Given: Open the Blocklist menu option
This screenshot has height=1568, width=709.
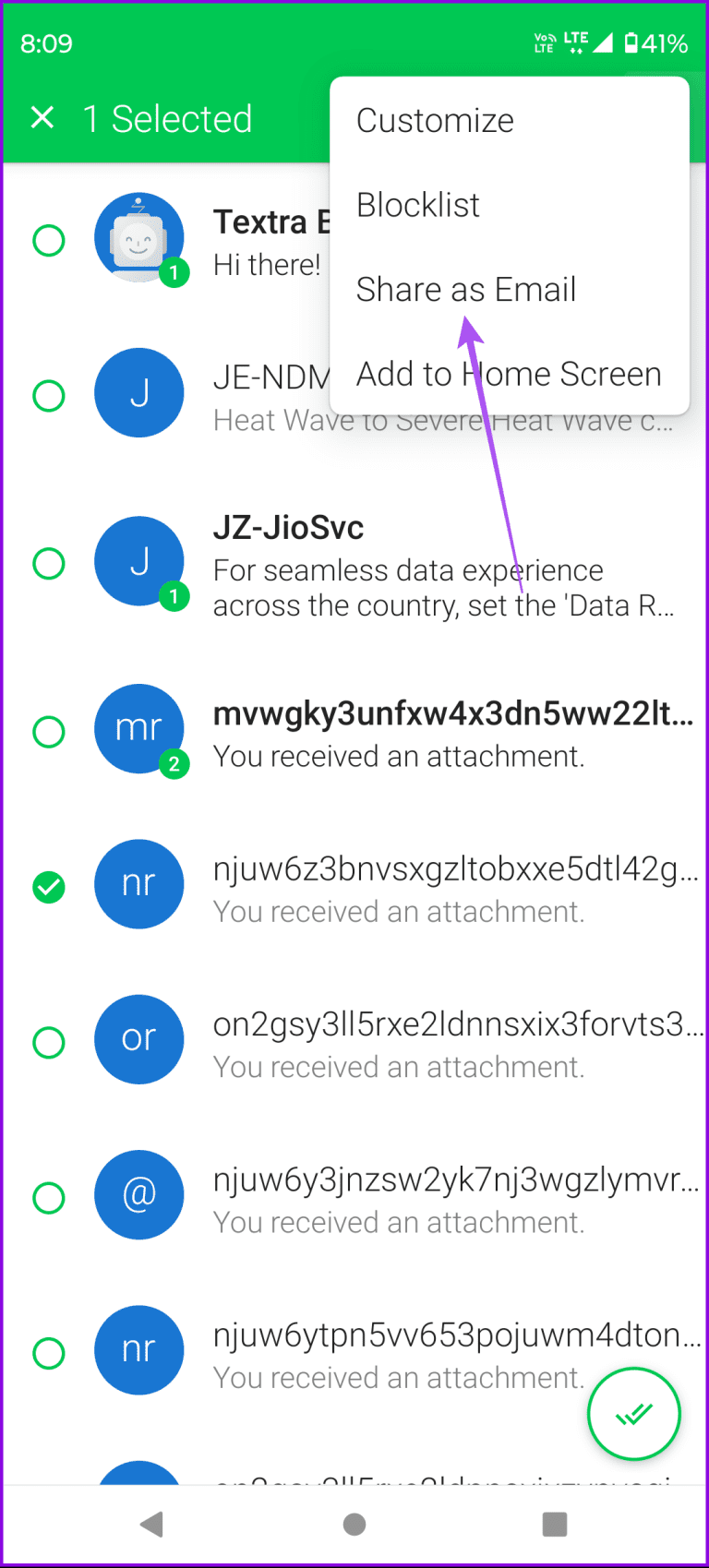Looking at the screenshot, I should [417, 204].
